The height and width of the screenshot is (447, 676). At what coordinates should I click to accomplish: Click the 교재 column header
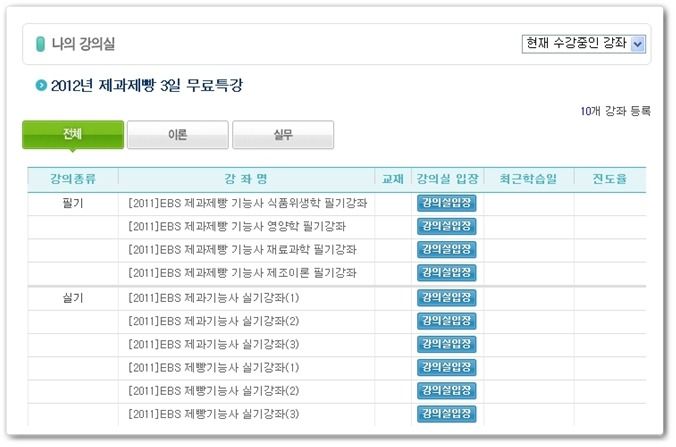pyautogui.click(x=393, y=179)
